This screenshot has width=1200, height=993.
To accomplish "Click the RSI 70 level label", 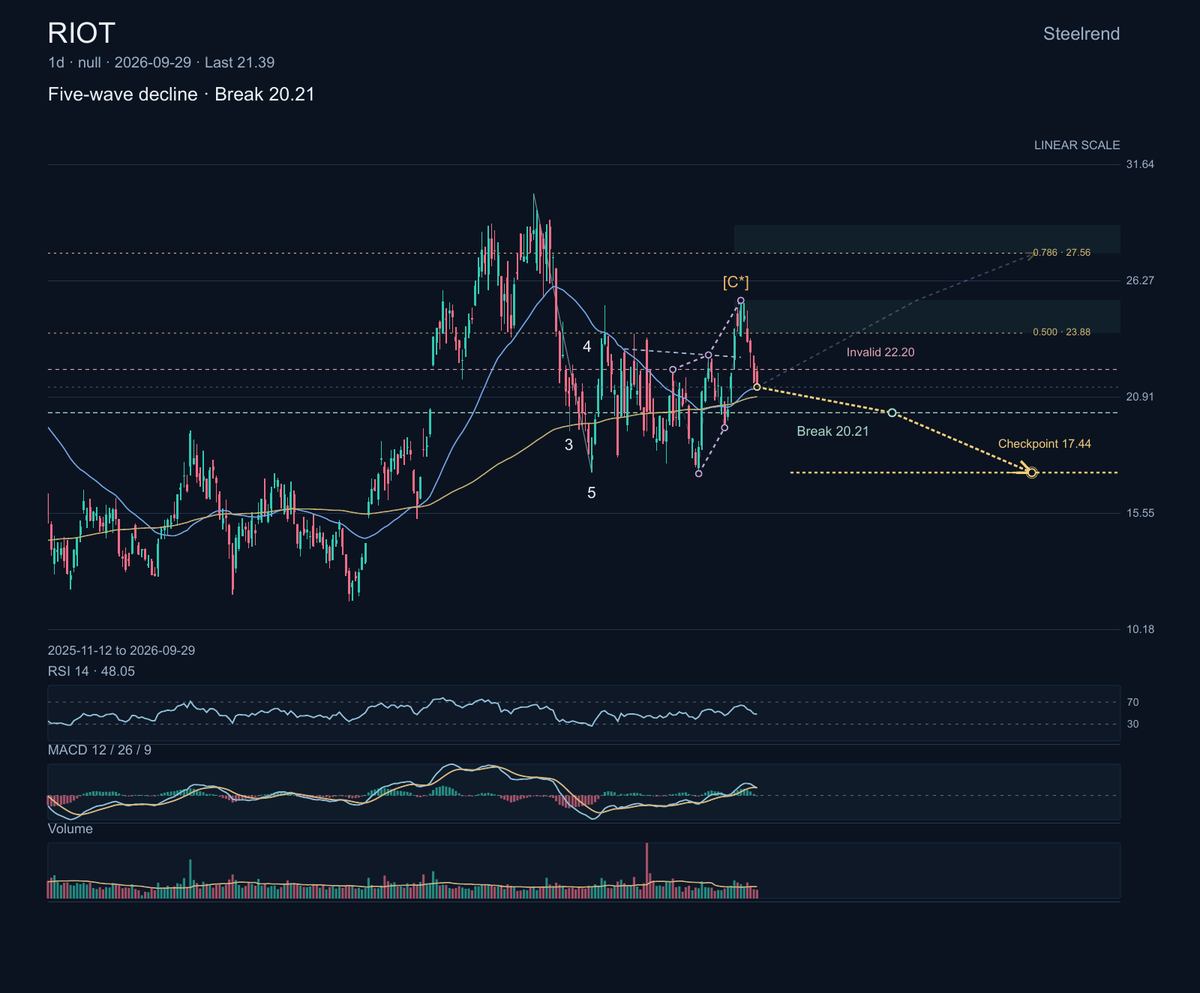I will (1134, 703).
